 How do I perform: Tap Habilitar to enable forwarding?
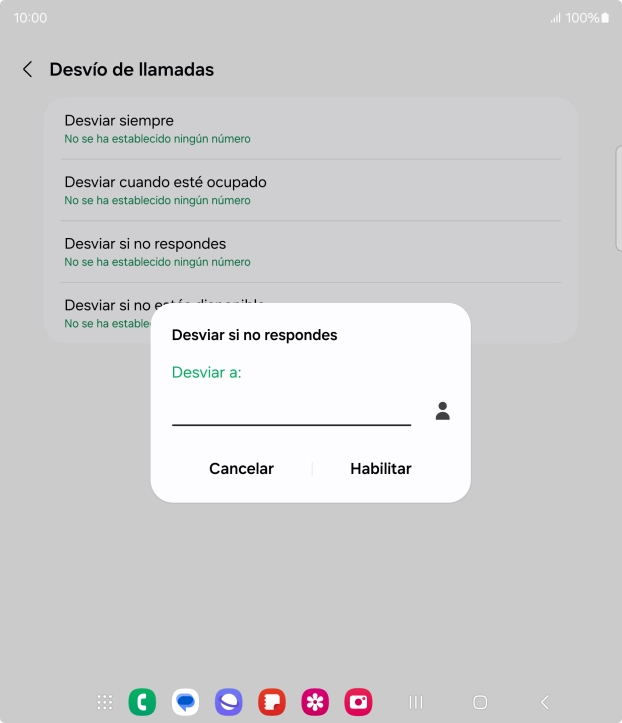380,469
